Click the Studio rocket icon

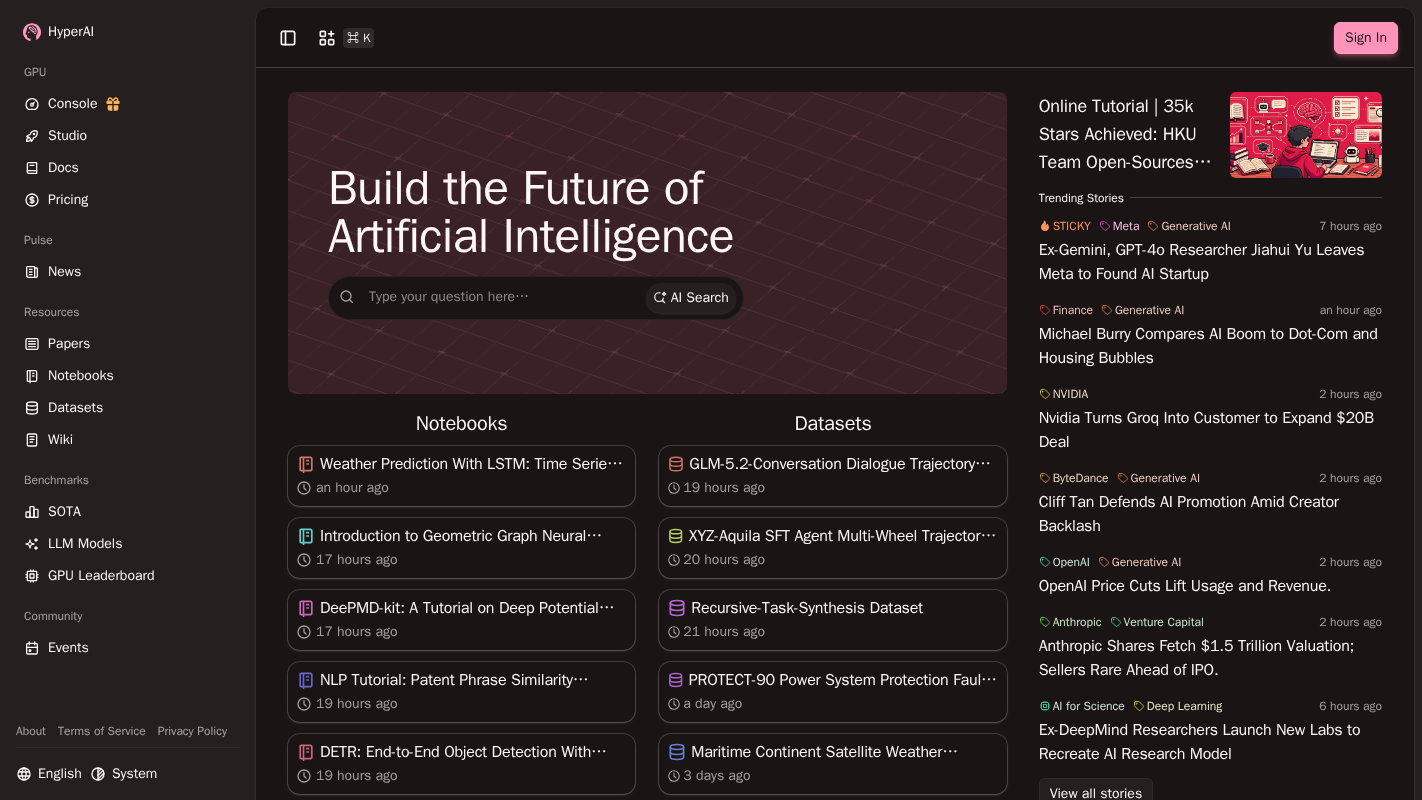click(x=32, y=136)
